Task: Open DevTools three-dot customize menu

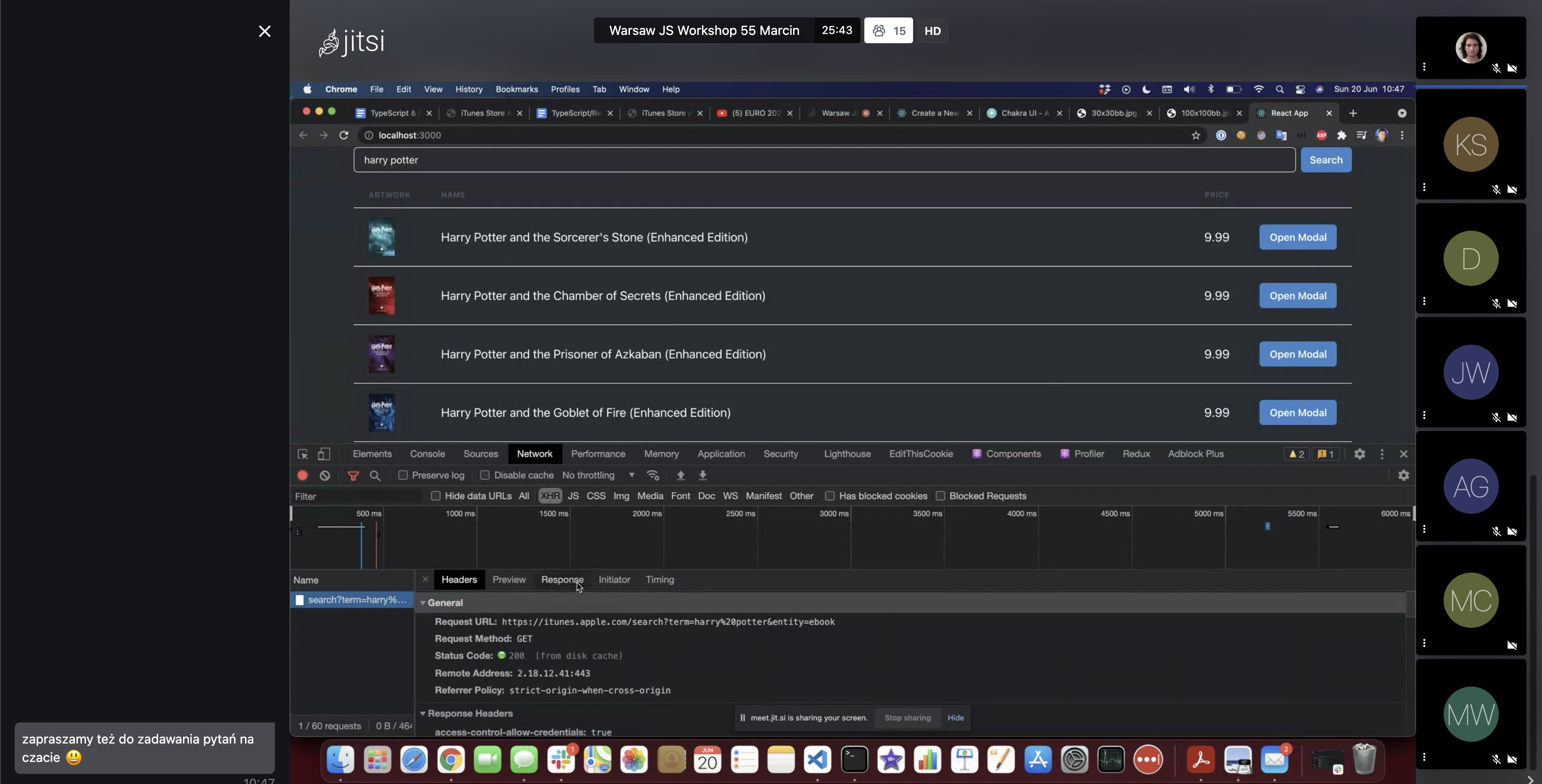Action: (1382, 454)
